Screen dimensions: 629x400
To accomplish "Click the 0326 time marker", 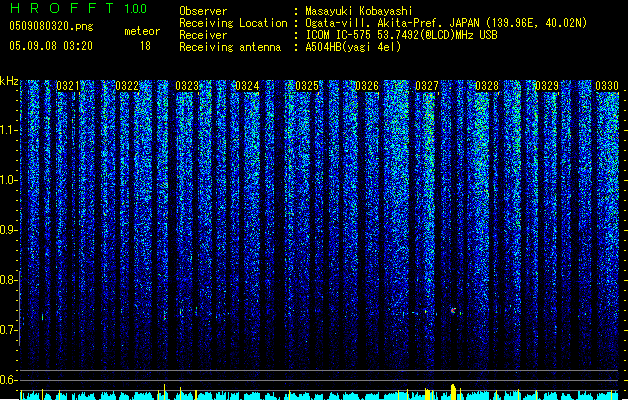I will pos(367,86).
